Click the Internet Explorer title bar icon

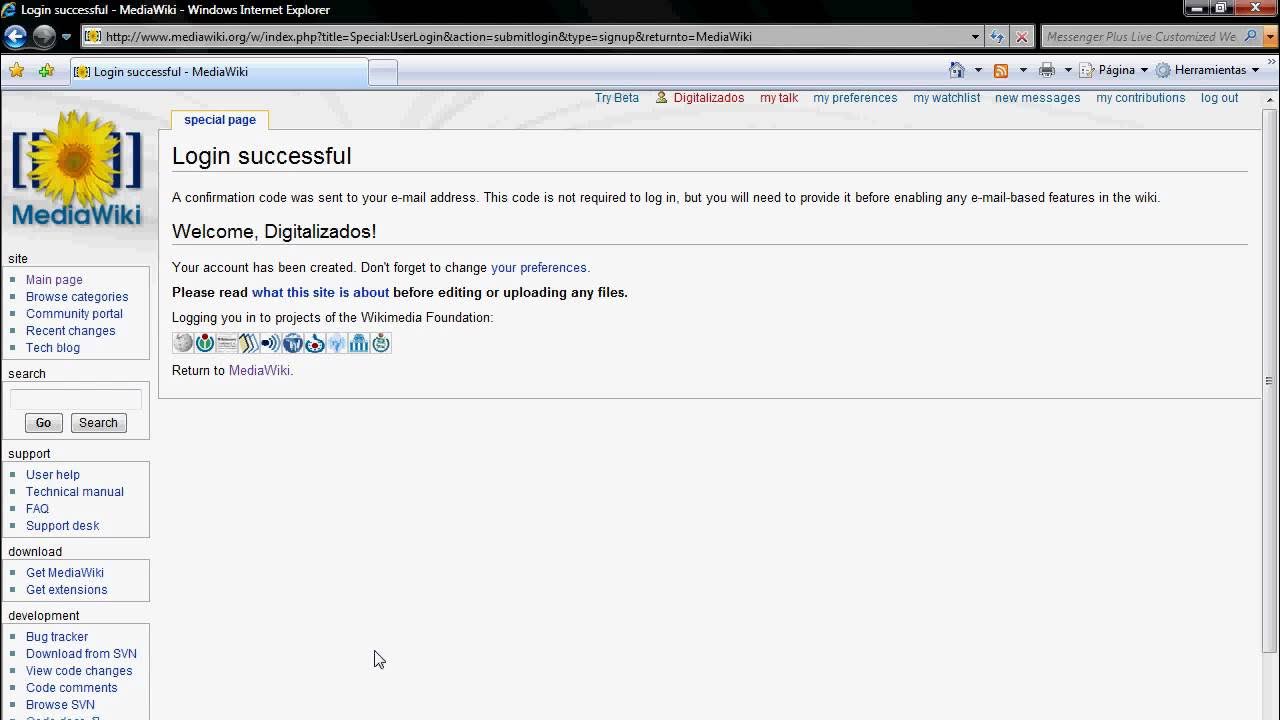9,10
